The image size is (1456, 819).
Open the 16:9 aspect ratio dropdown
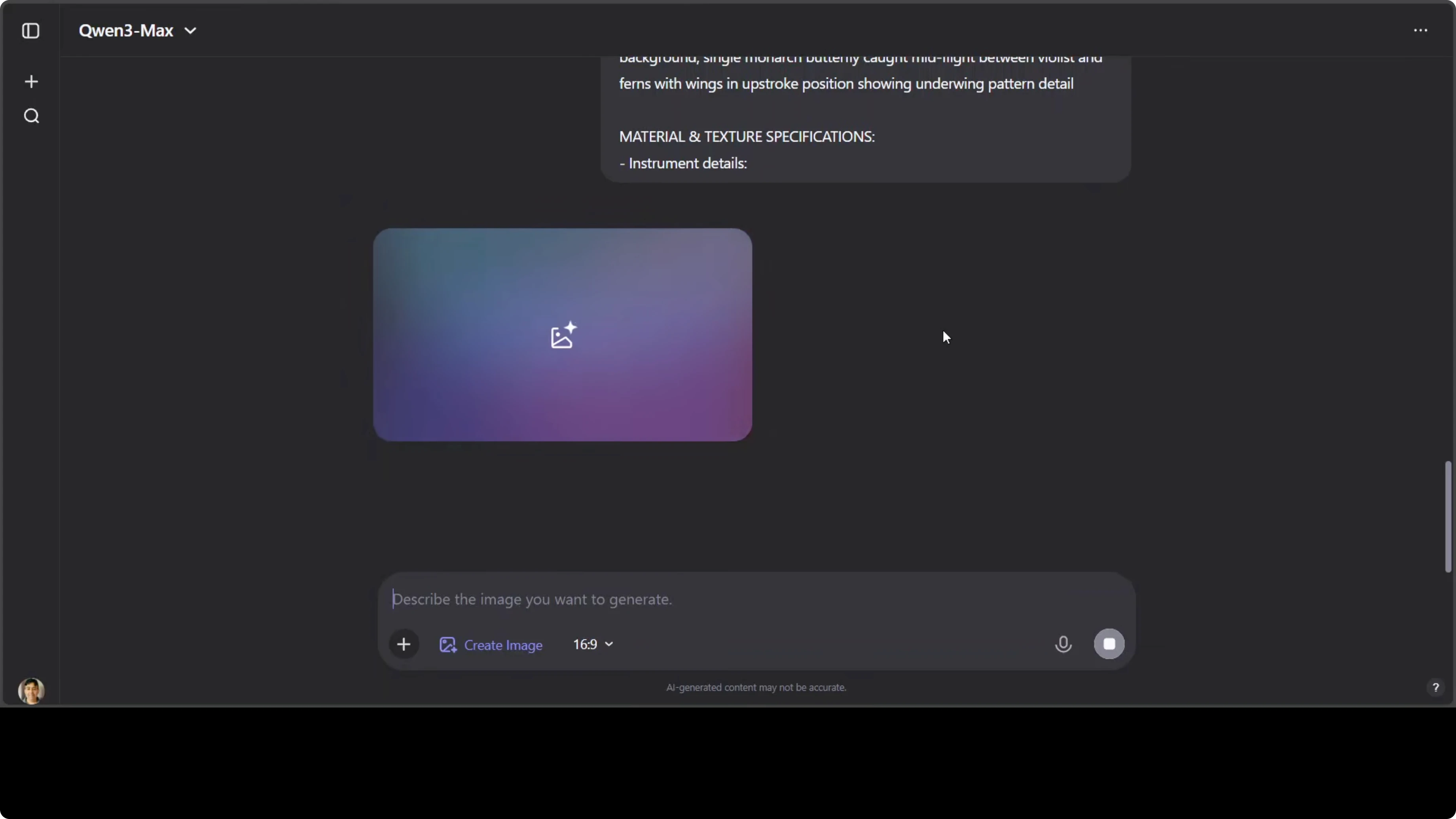click(592, 645)
